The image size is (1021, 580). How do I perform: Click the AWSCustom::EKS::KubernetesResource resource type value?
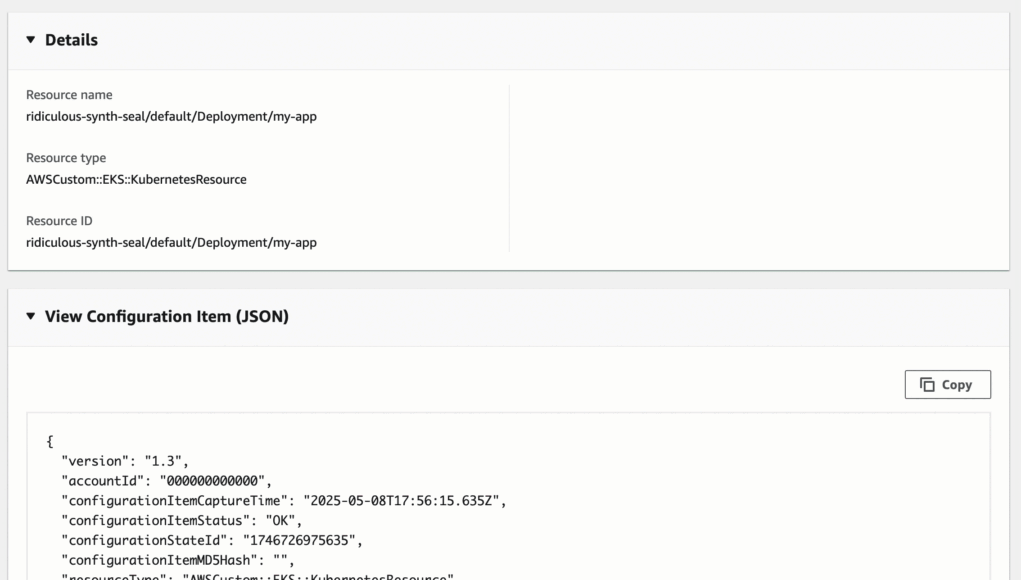click(x=136, y=180)
